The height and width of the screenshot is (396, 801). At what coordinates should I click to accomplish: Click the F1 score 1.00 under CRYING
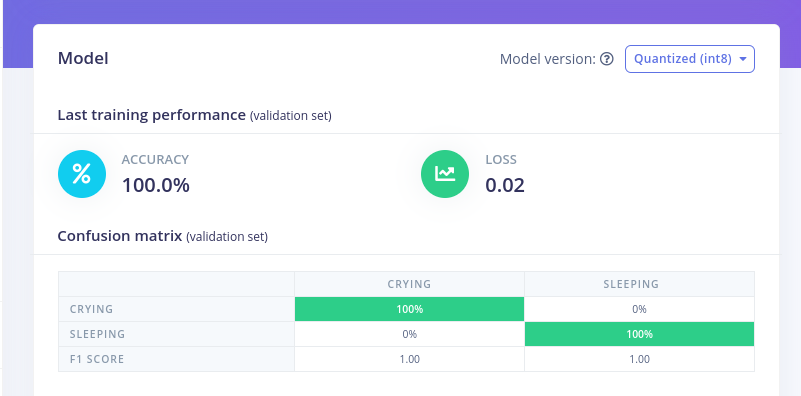[409, 359]
